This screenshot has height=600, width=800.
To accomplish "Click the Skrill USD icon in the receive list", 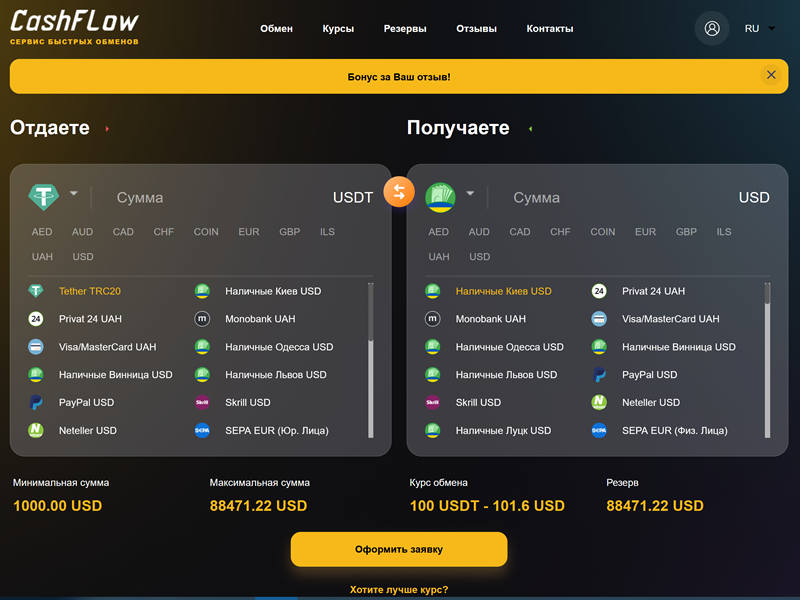I will (433, 403).
